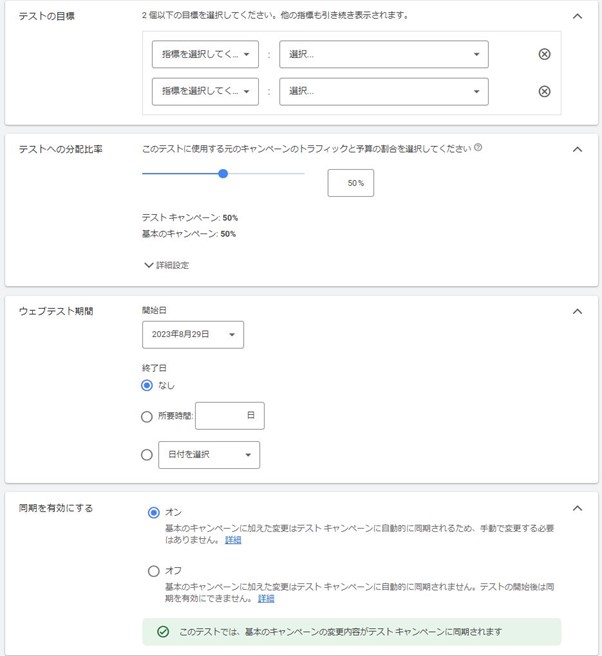Remove the first goal row with X icon
602x656 pixels.
coord(544,54)
